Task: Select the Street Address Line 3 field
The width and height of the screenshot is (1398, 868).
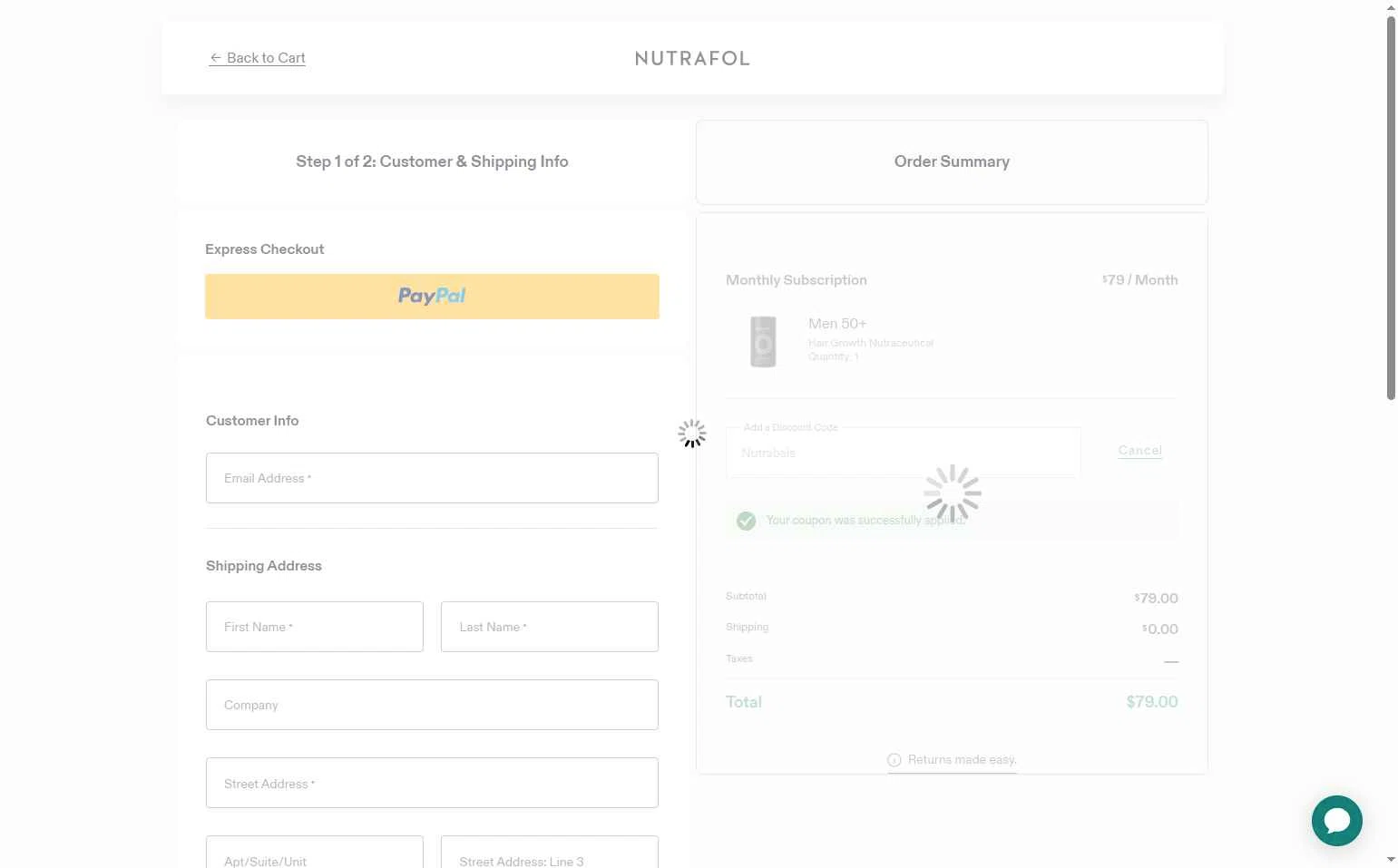Action: pyautogui.click(x=549, y=855)
